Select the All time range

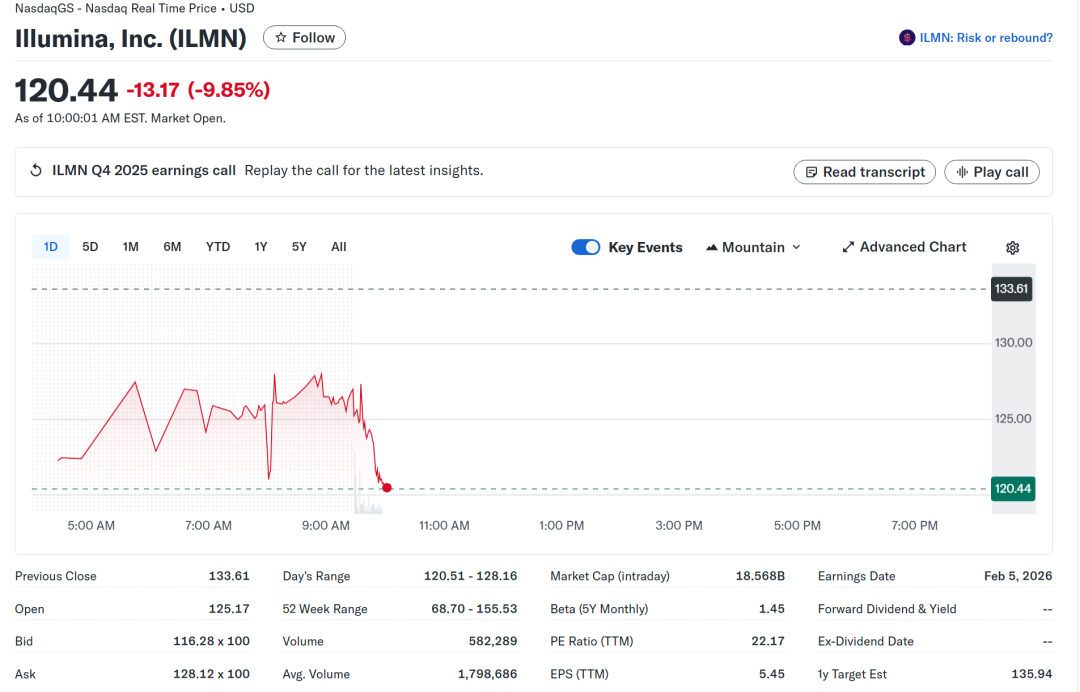[x=339, y=247]
